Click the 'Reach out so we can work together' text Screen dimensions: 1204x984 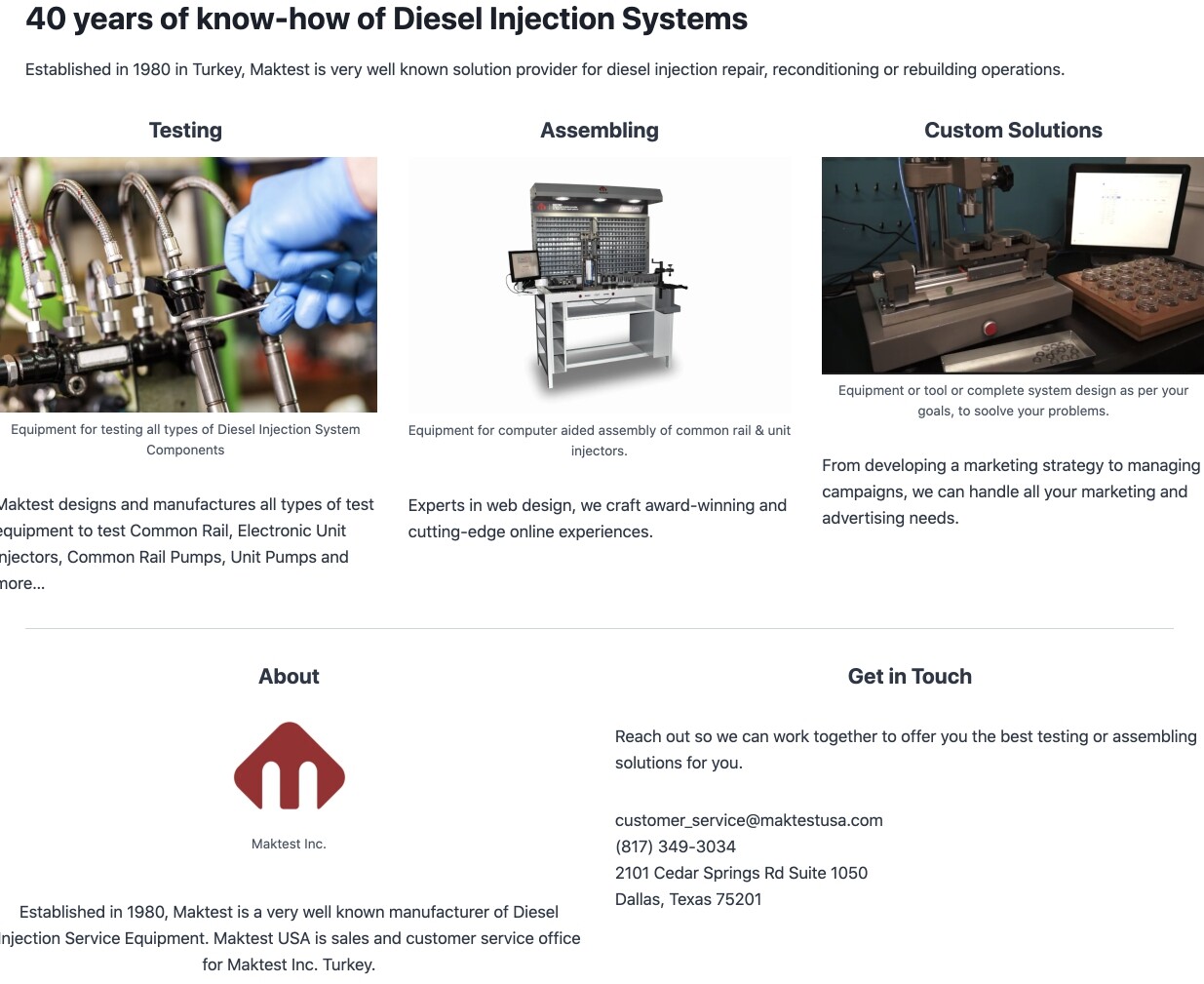coord(906,750)
